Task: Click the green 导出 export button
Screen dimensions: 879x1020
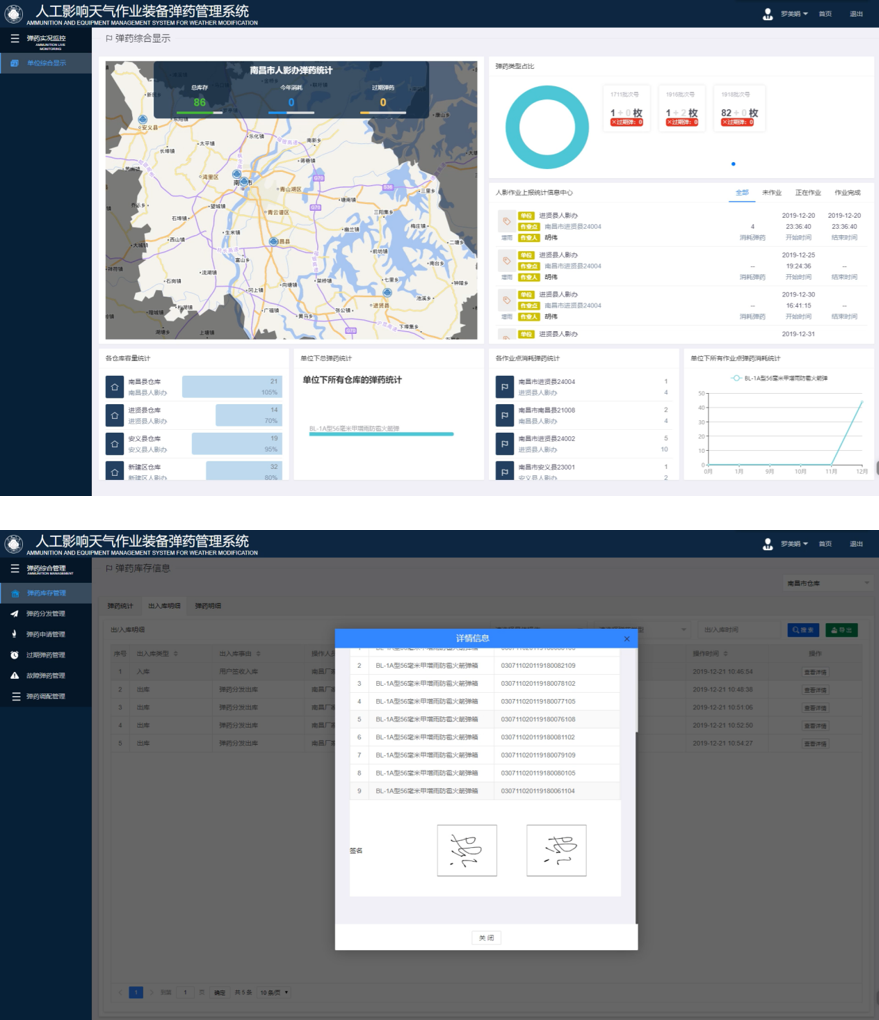Action: click(840, 630)
